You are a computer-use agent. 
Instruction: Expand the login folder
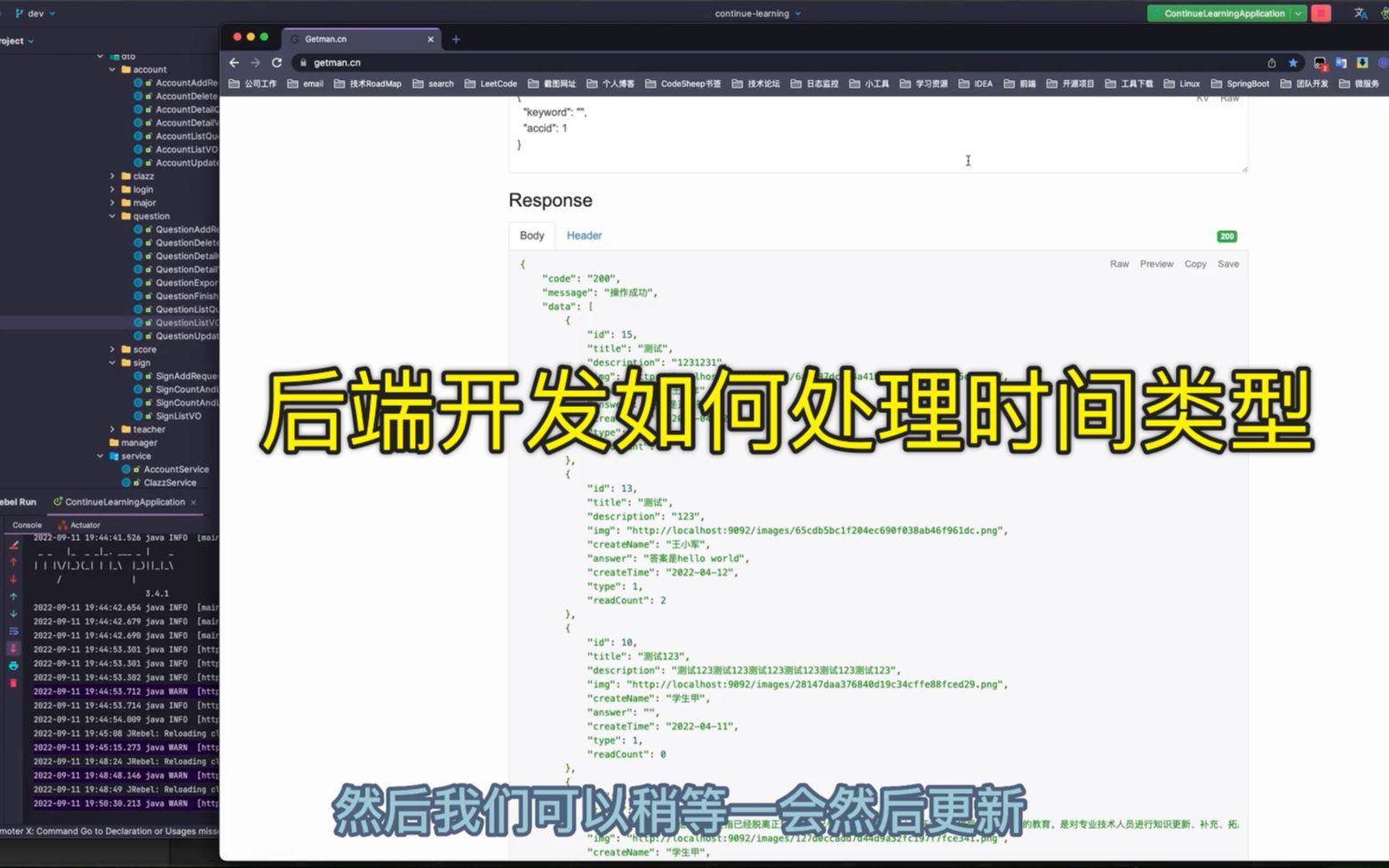(113, 189)
